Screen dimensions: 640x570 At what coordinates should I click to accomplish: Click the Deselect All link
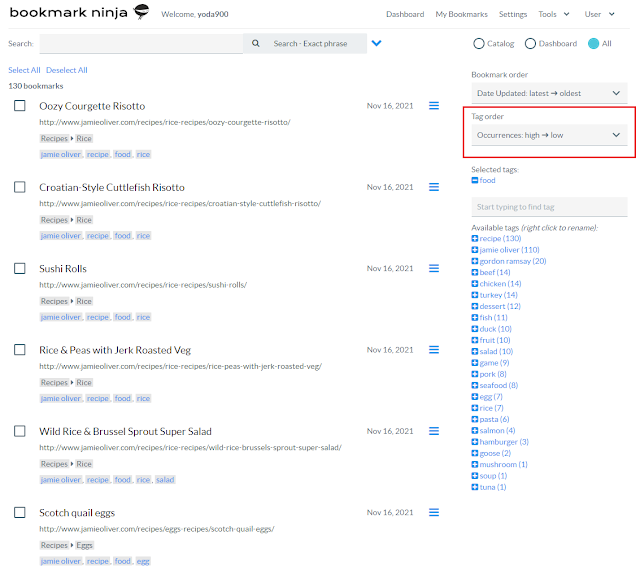67,70
